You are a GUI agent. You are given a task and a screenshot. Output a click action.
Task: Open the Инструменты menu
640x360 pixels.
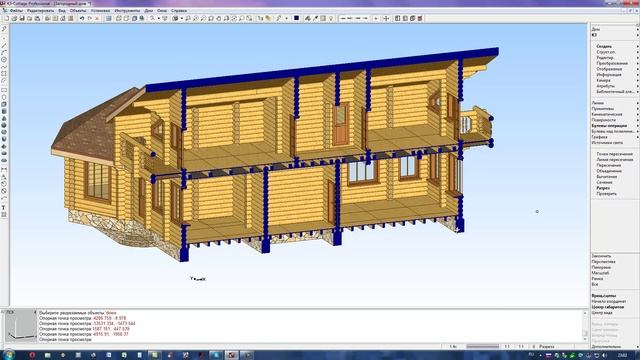127,11
